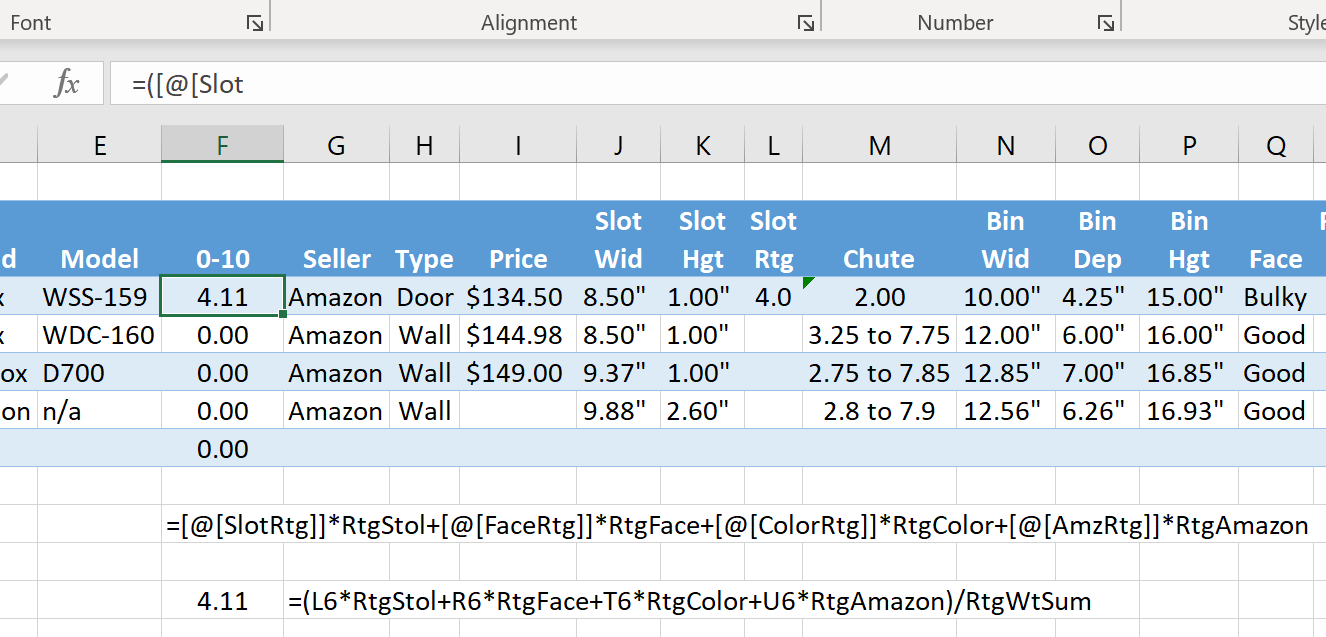
Task: Select column L header
Action: pyautogui.click(x=773, y=146)
